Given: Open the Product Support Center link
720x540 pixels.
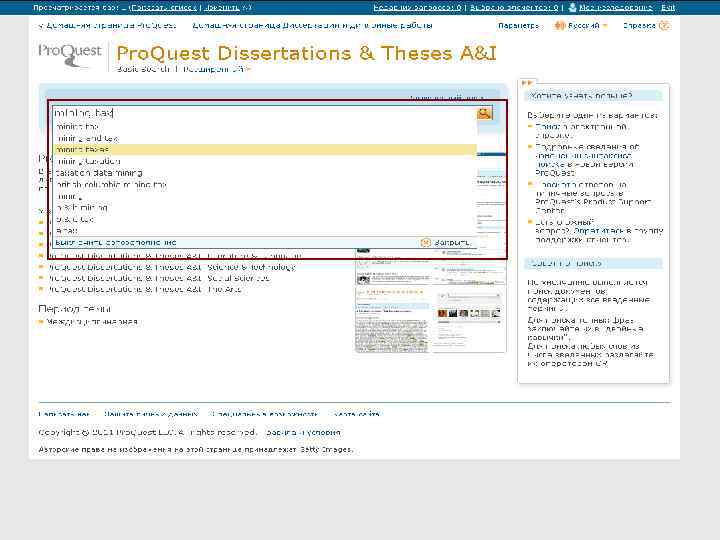Looking at the screenshot, I should 594,206.
